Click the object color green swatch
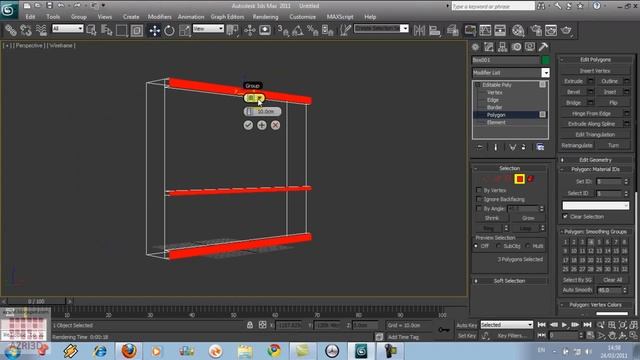 (x=545, y=60)
